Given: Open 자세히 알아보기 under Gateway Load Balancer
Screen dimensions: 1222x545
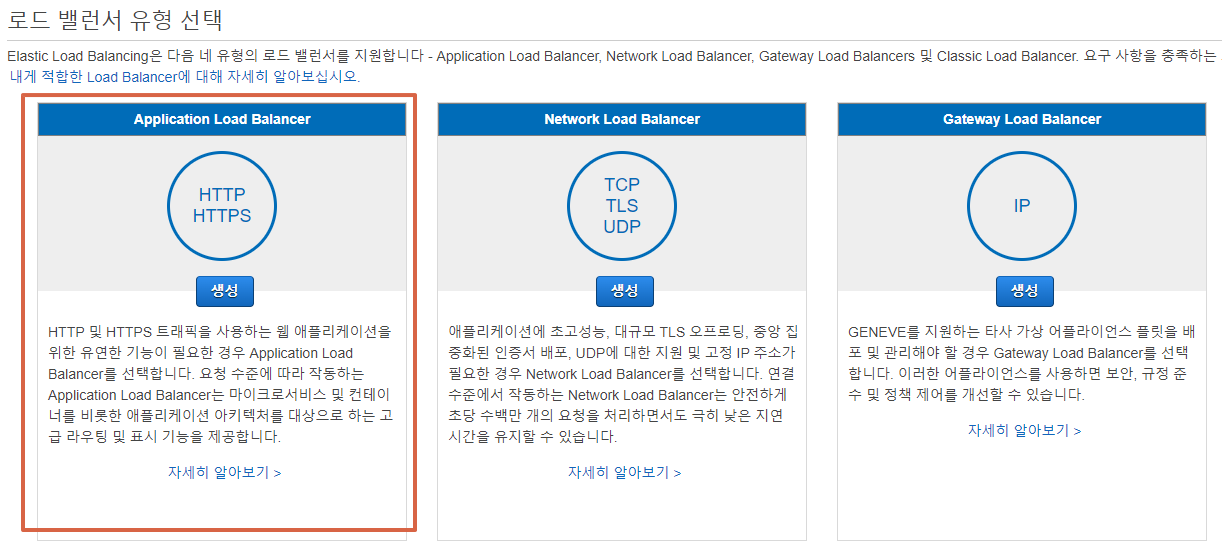Looking at the screenshot, I should click(x=1025, y=430).
